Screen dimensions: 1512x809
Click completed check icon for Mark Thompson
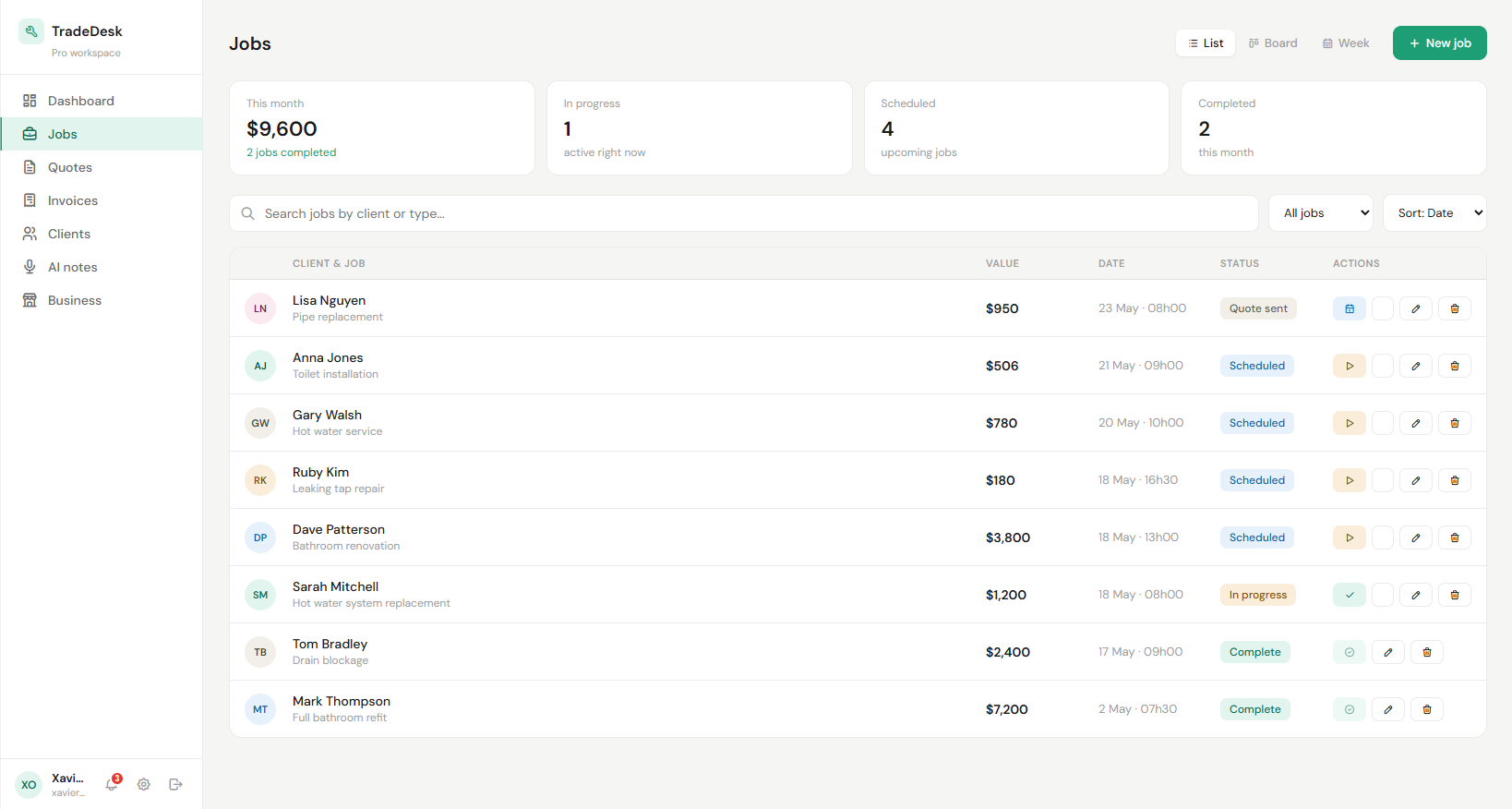pos(1349,709)
